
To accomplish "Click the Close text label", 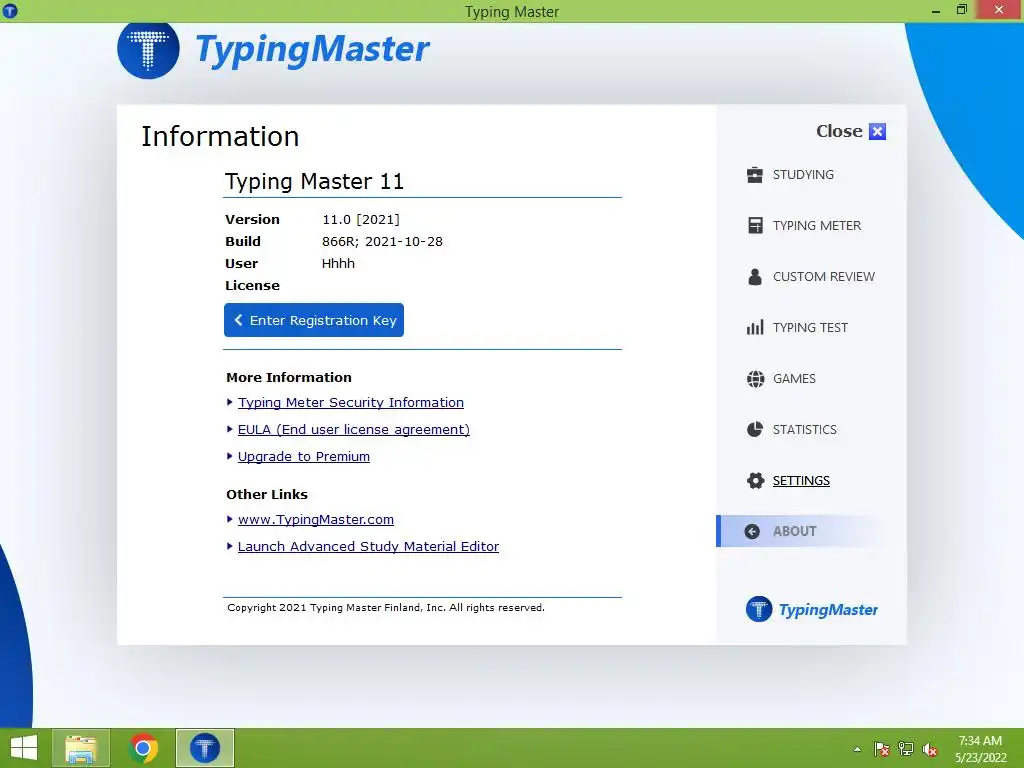I will point(839,131).
